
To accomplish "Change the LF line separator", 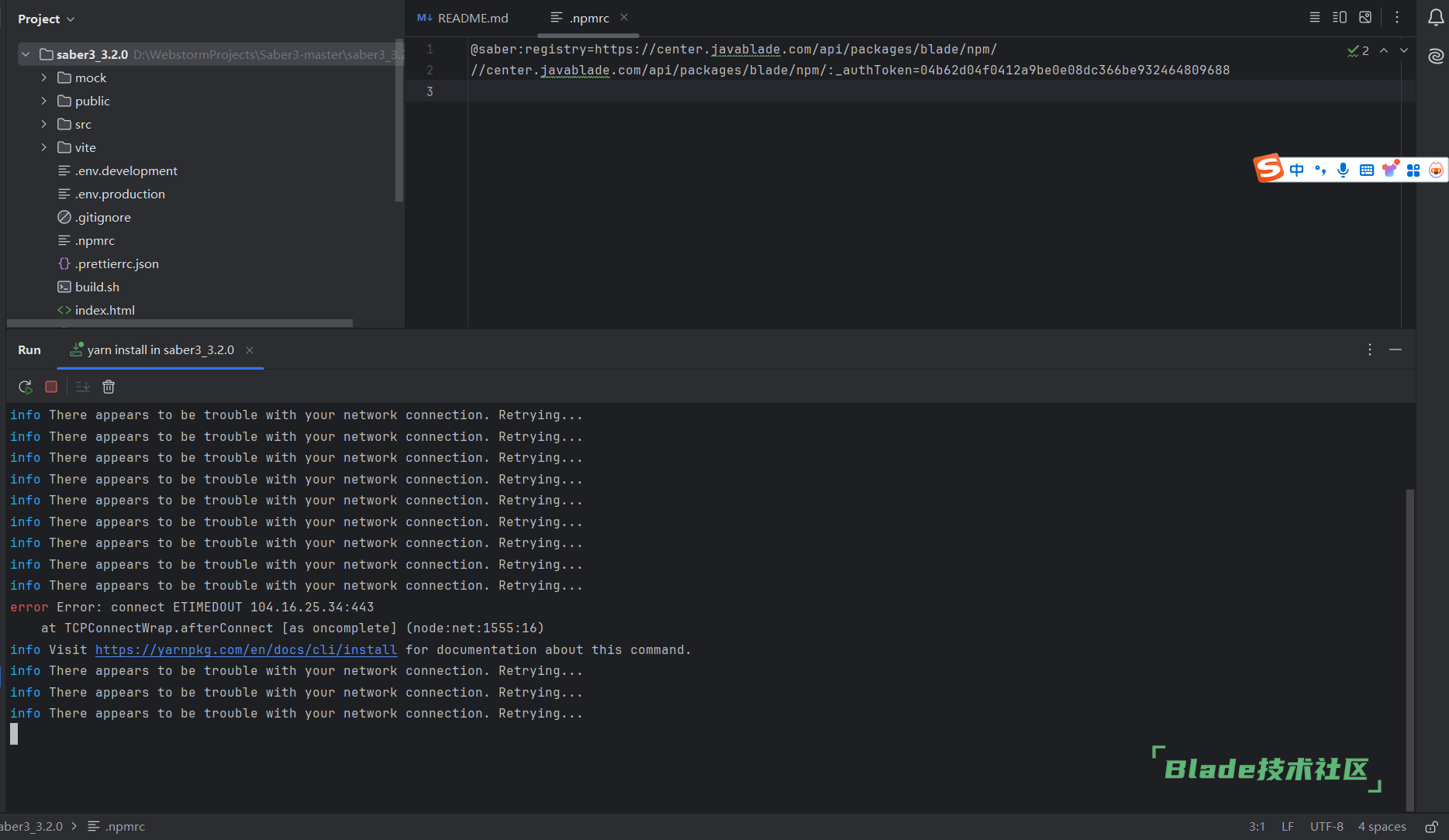I will (x=1288, y=827).
